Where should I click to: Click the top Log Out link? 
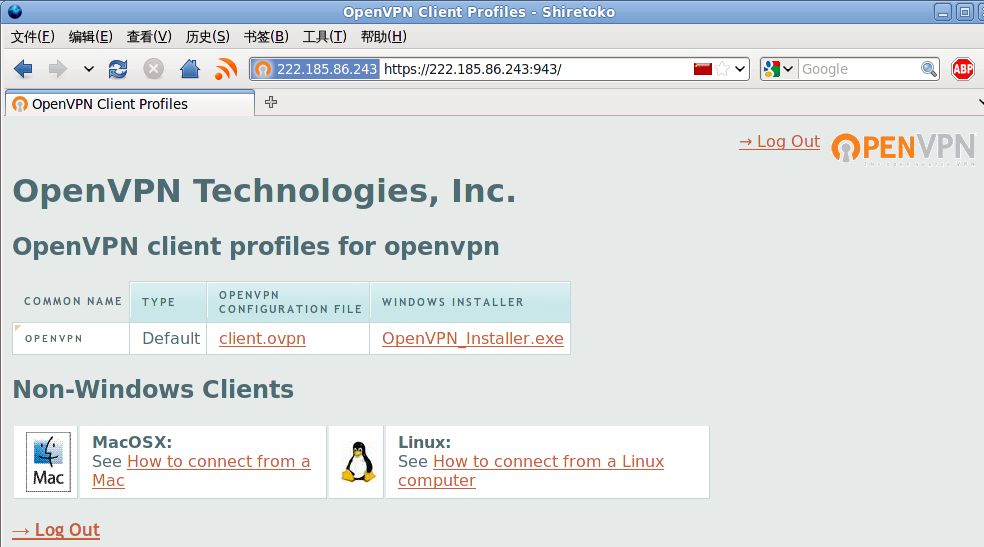779,142
